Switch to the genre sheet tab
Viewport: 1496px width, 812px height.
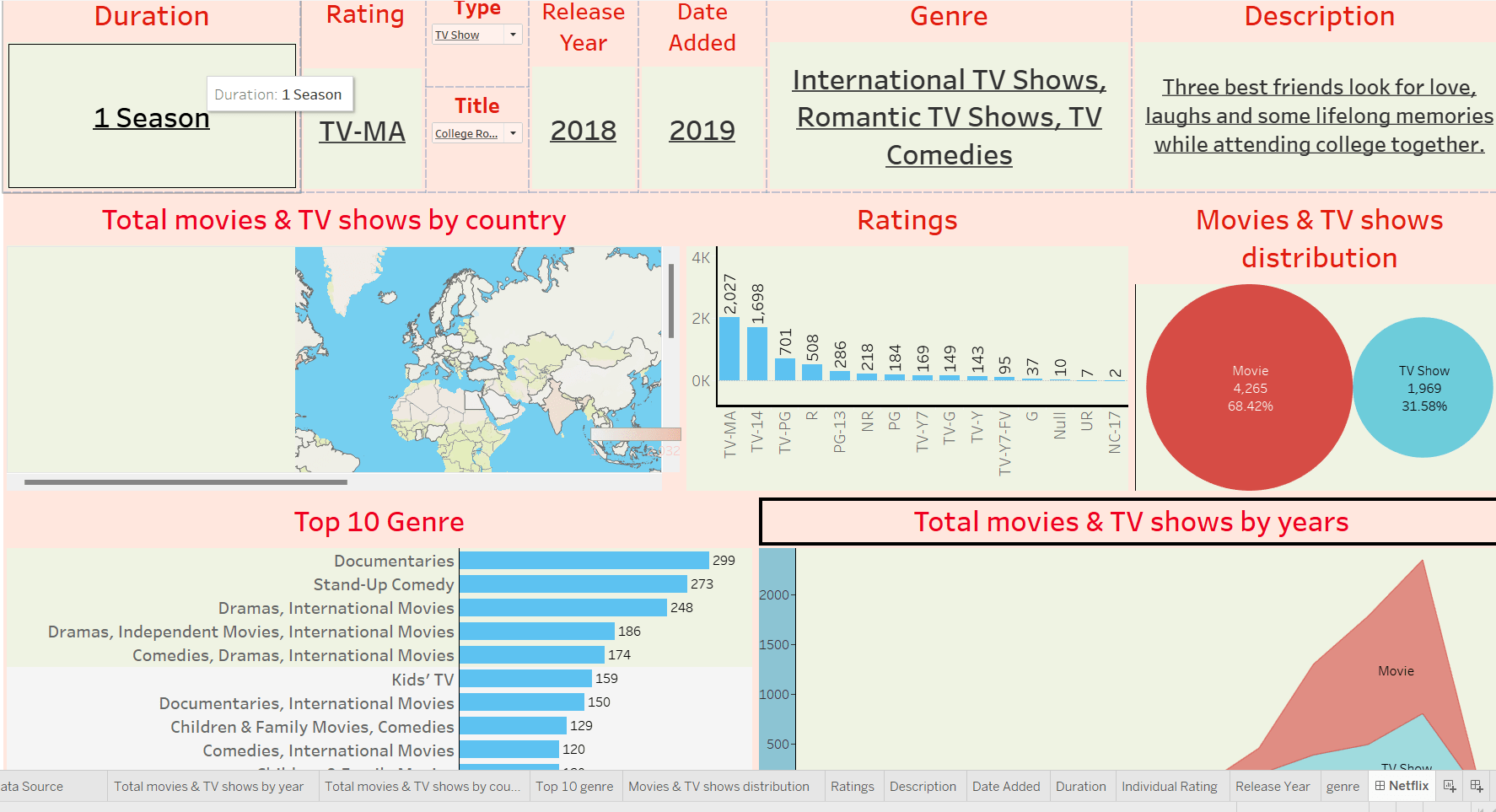click(1343, 787)
